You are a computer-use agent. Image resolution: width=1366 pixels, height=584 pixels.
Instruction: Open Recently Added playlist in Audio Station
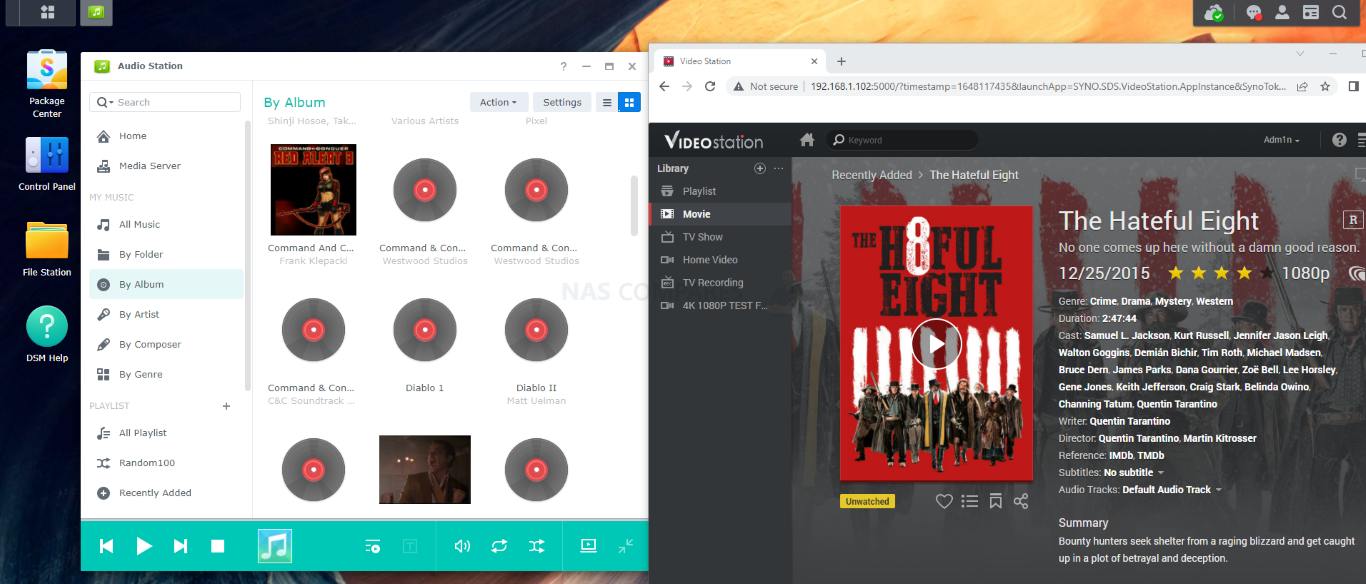[x=166, y=493]
